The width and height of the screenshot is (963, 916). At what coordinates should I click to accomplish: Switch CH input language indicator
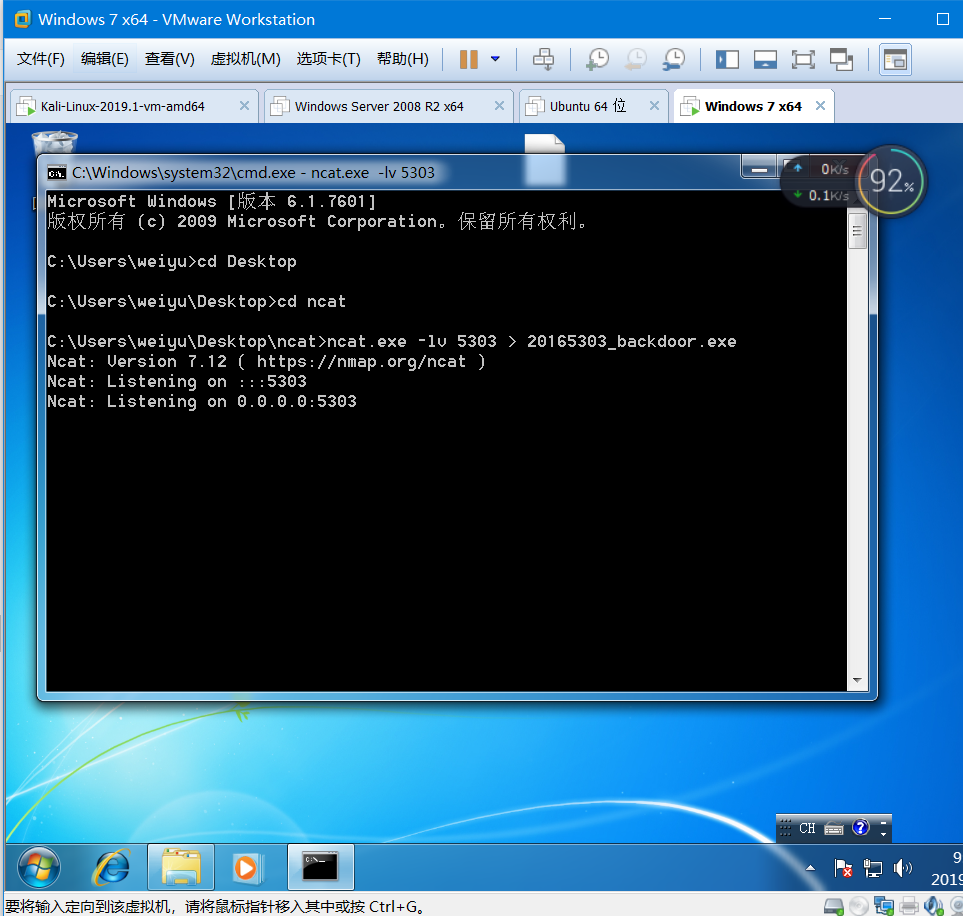coord(807,828)
